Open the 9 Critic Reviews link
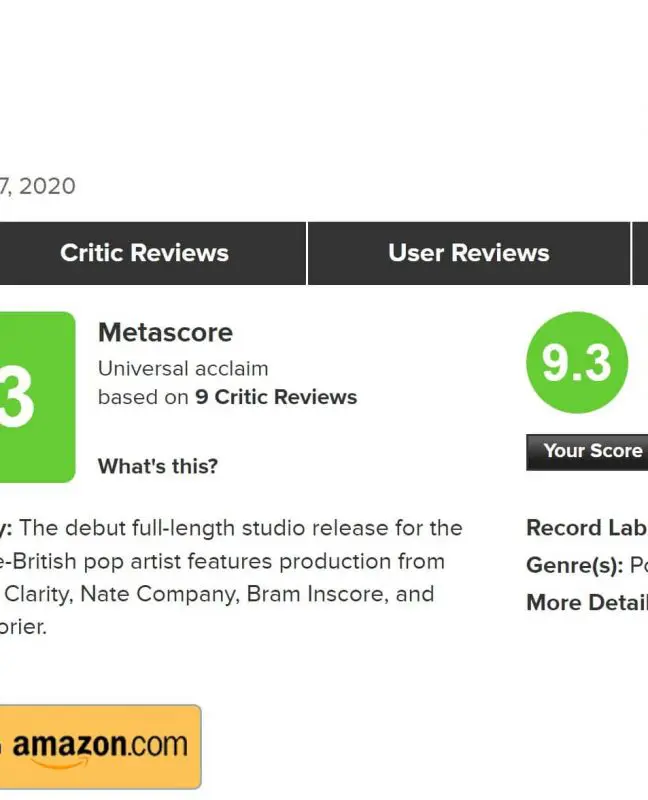Image resolution: width=648 pixels, height=800 pixels. 276,397
